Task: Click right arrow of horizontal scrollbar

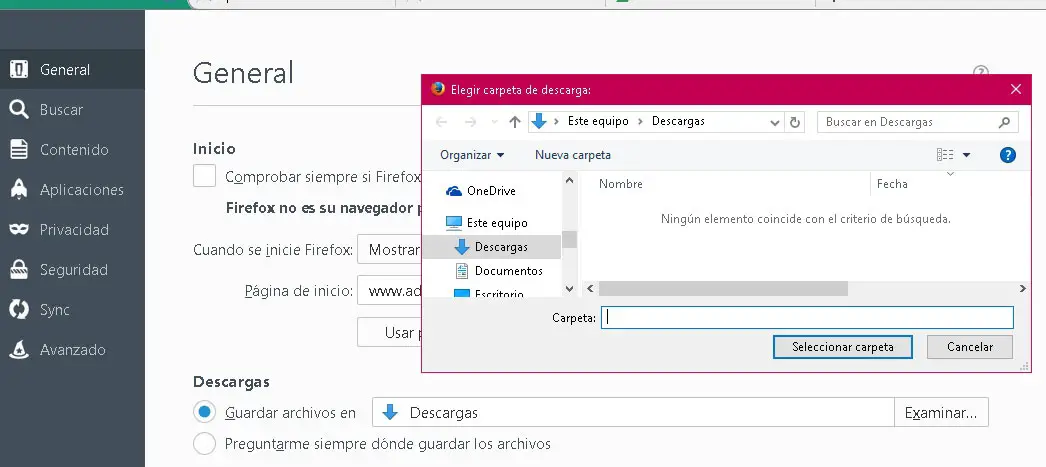Action: coord(1022,289)
